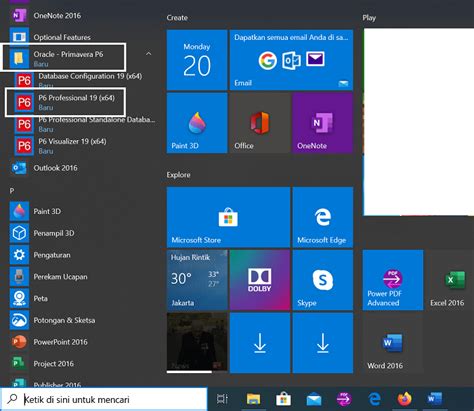Open the Word 2016 tile
Screen dimensions: 474x411
tap(393, 343)
